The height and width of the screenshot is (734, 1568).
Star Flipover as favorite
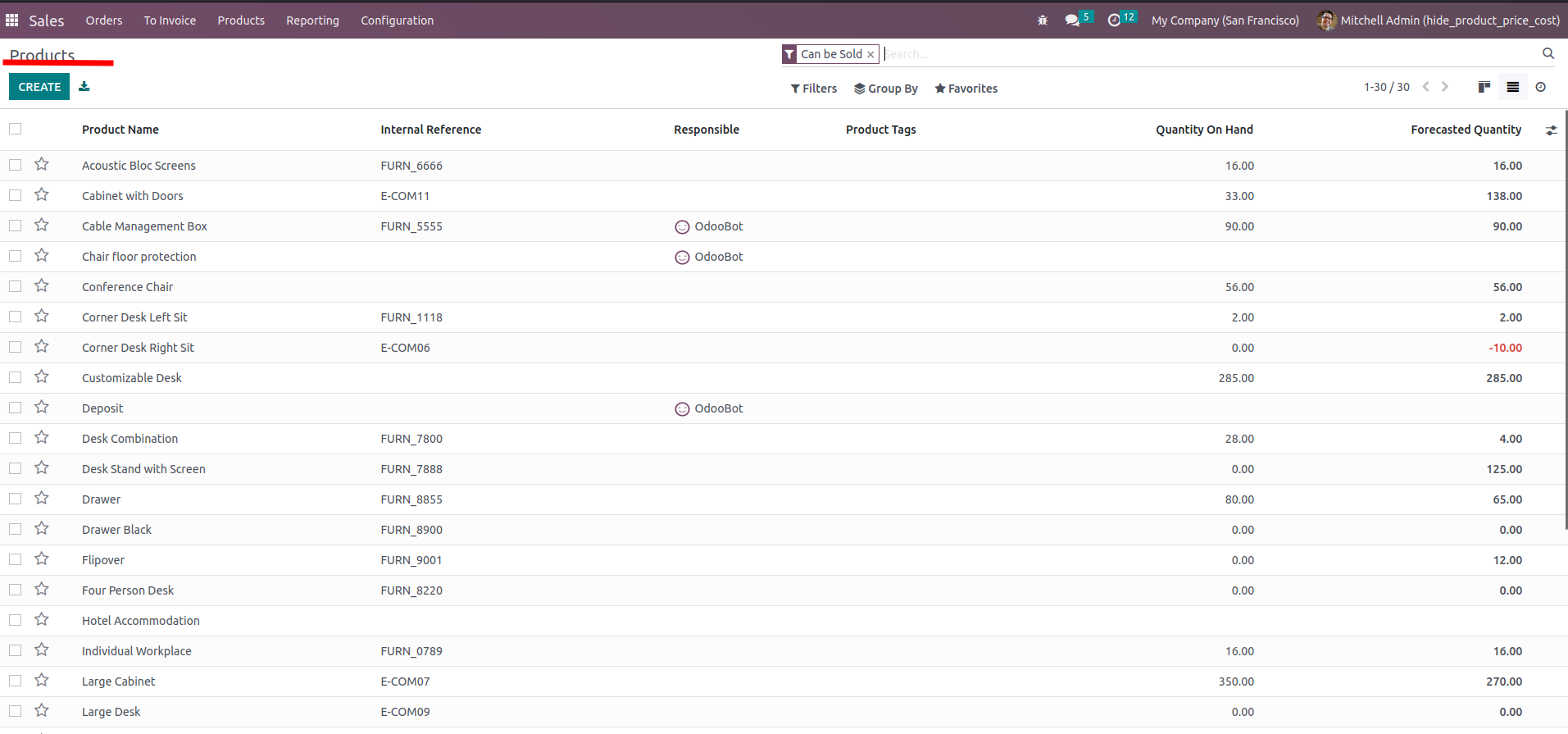pyautogui.click(x=42, y=559)
